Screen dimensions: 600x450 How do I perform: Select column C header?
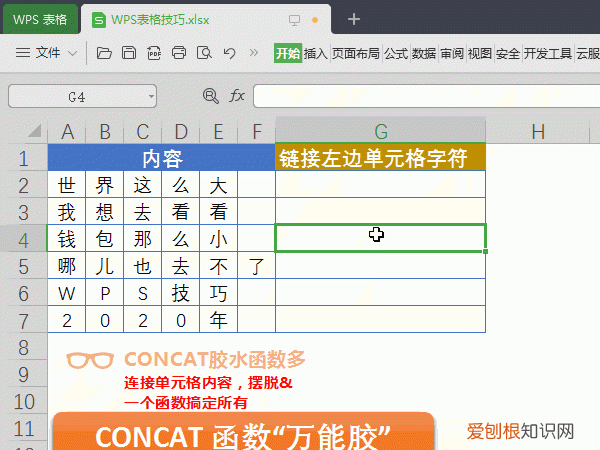pyautogui.click(x=143, y=132)
